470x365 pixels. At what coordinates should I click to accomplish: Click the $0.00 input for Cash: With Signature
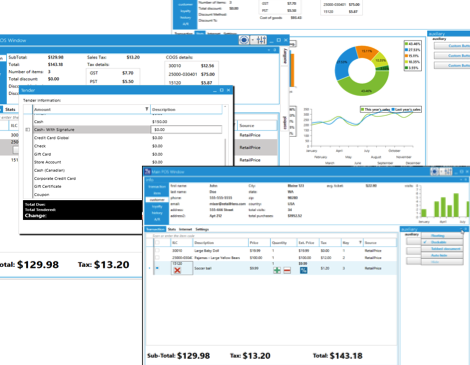pyautogui.click(x=186, y=130)
